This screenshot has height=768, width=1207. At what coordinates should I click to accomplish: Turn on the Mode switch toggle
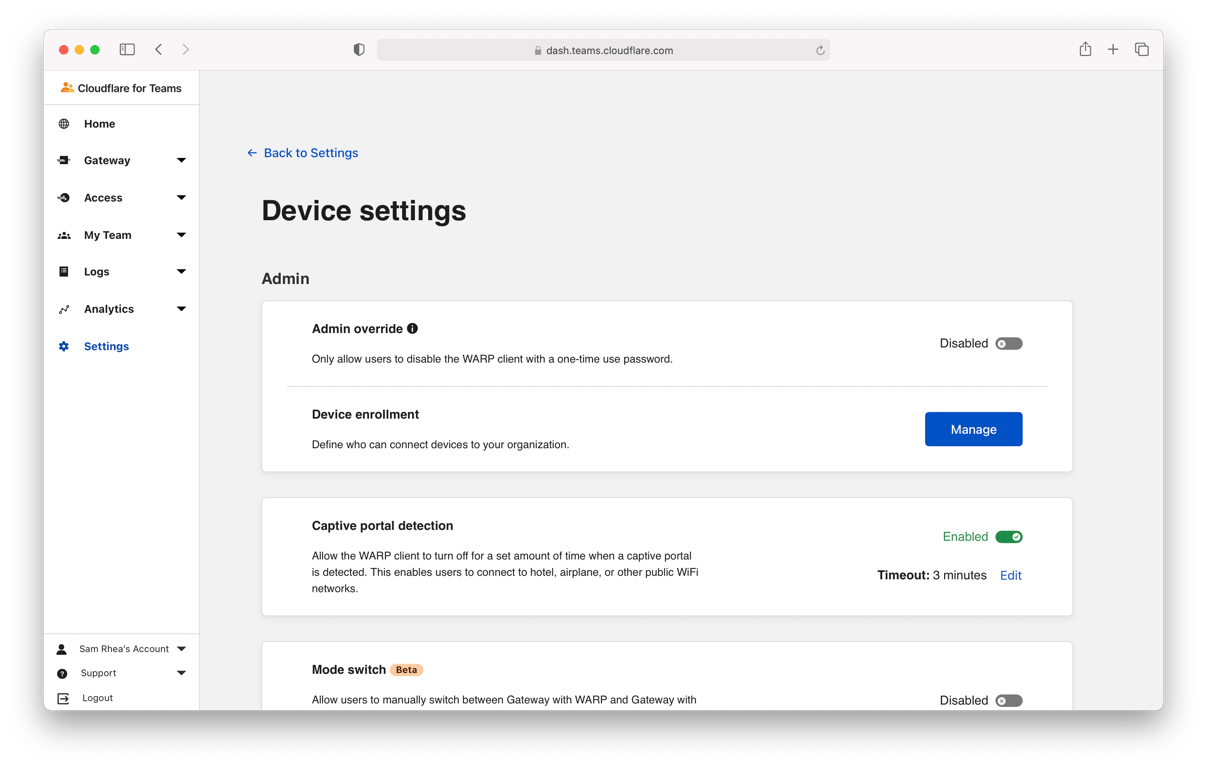[1008, 700]
